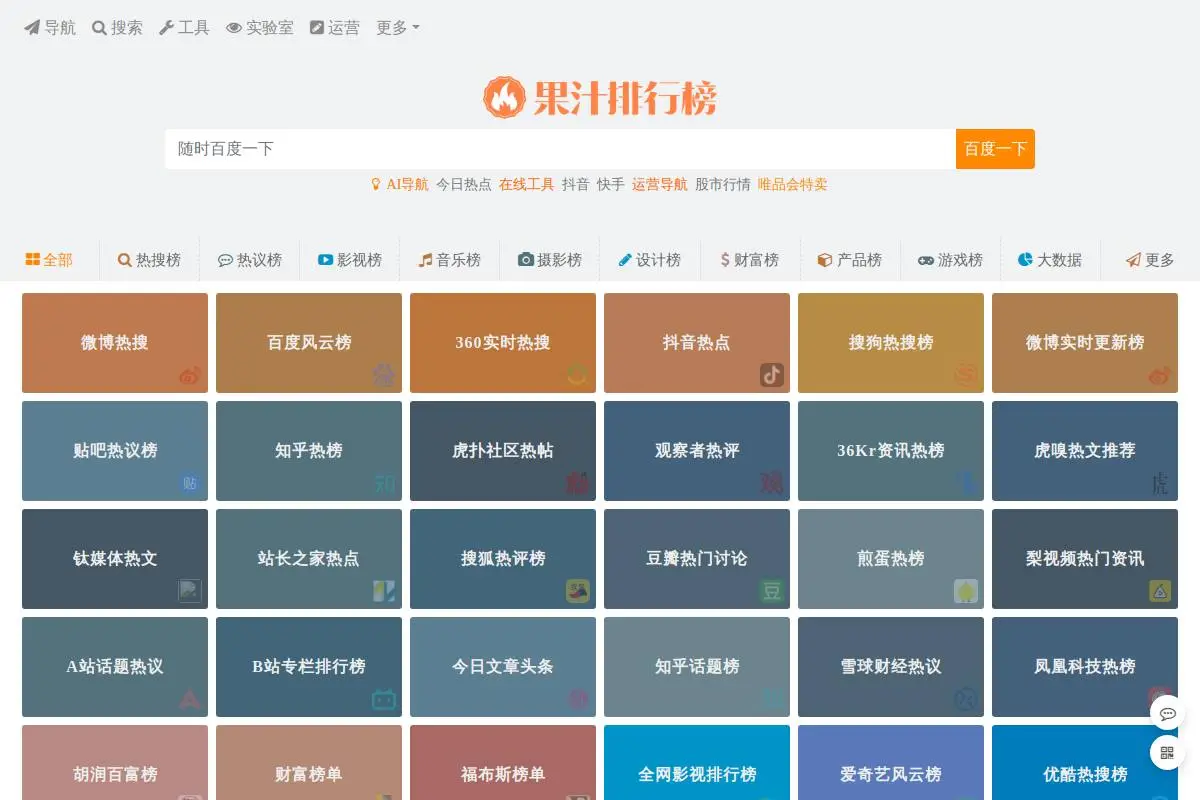This screenshot has height=800, width=1200.
Task: Click the Sogou icon on 搜狗热搜榜 card
Action: [966, 375]
